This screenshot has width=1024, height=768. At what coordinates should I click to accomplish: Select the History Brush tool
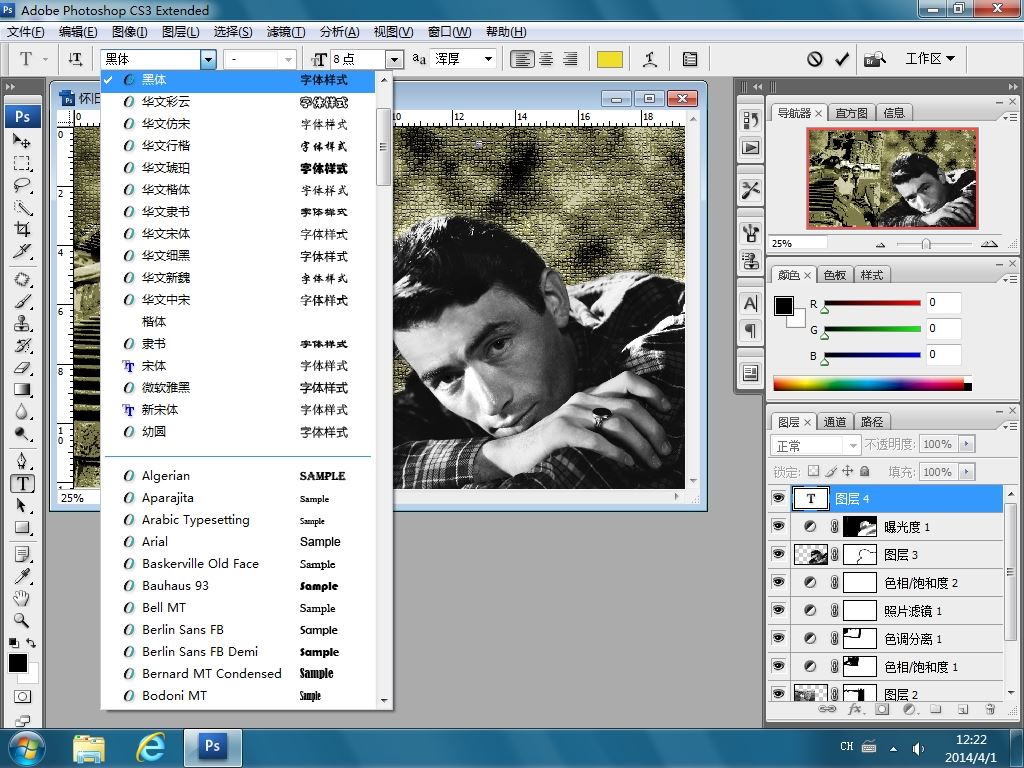[22, 345]
